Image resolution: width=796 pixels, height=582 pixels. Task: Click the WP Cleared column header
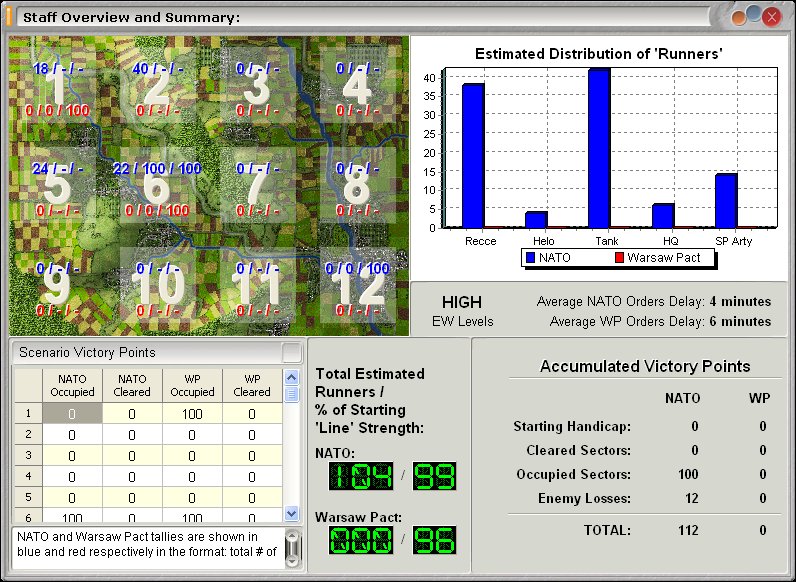point(252,385)
